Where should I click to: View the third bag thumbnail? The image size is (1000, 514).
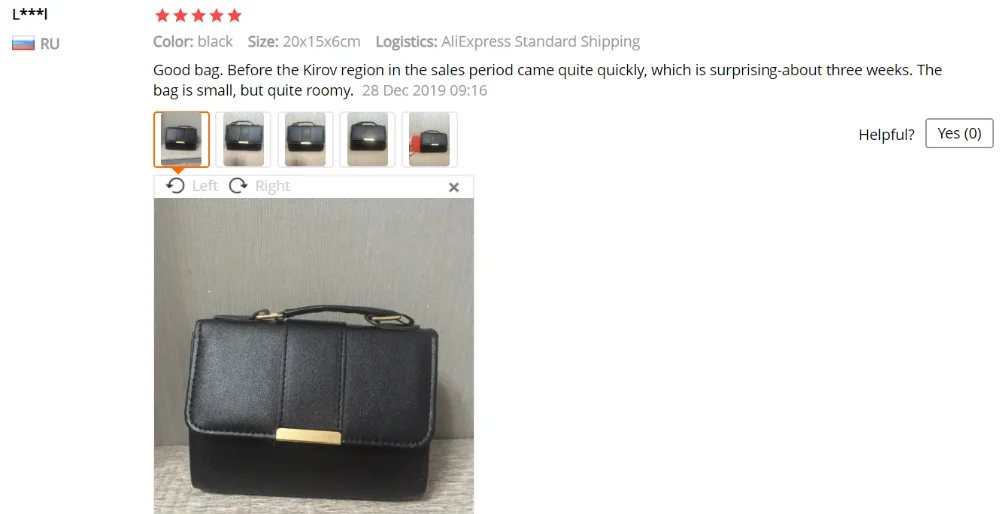(305, 140)
